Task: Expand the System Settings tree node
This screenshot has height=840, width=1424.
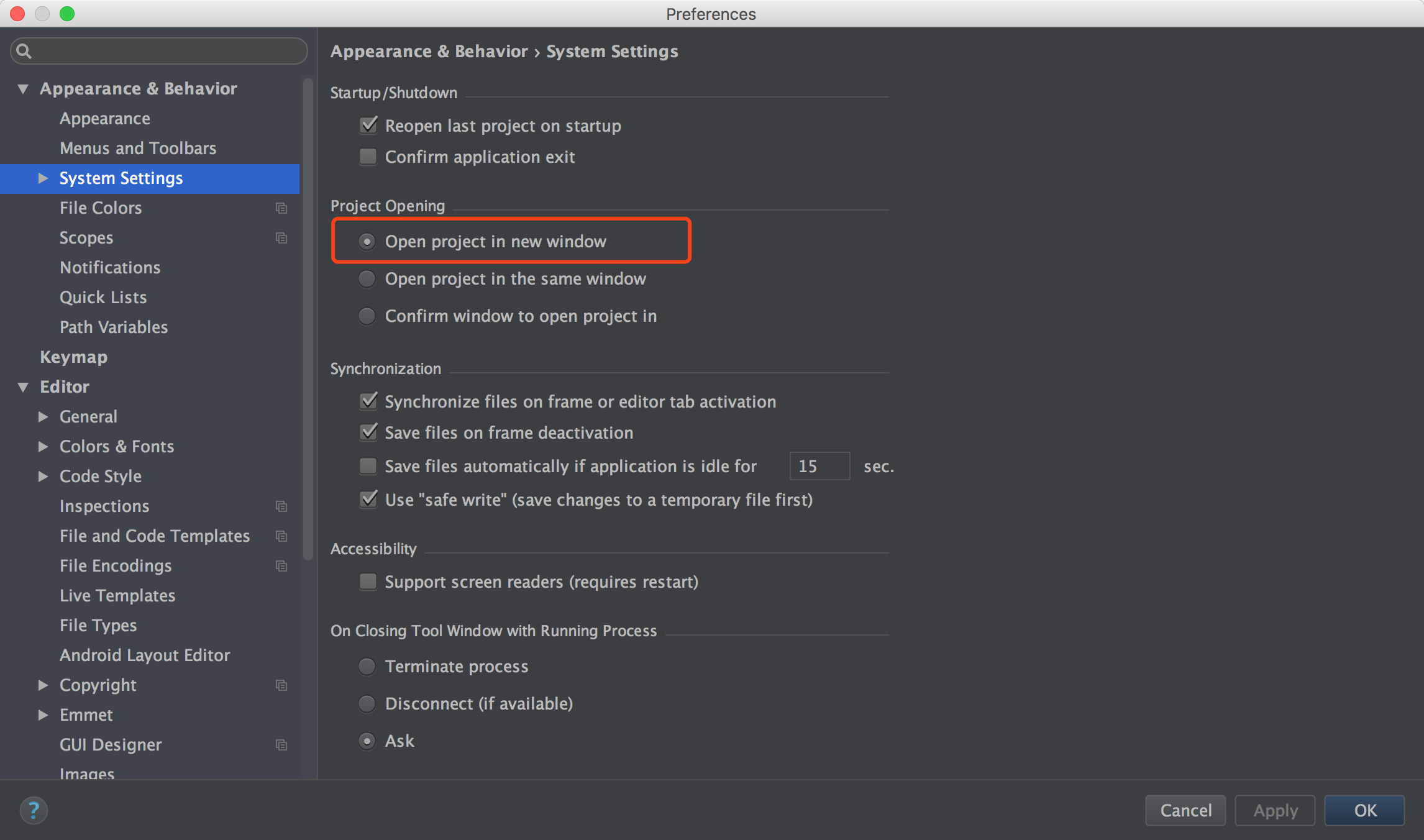Action: [x=43, y=178]
